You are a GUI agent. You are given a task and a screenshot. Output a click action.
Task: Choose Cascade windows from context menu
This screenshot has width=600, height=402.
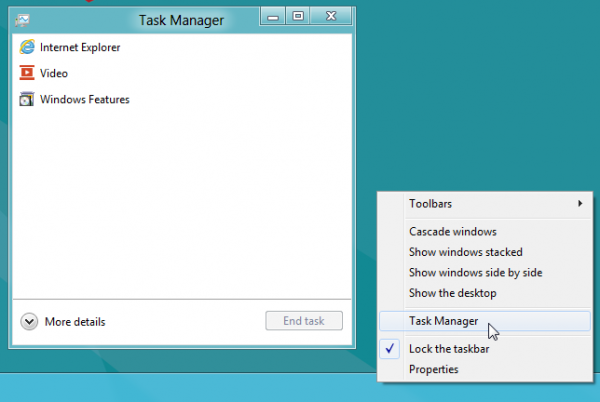point(485,231)
